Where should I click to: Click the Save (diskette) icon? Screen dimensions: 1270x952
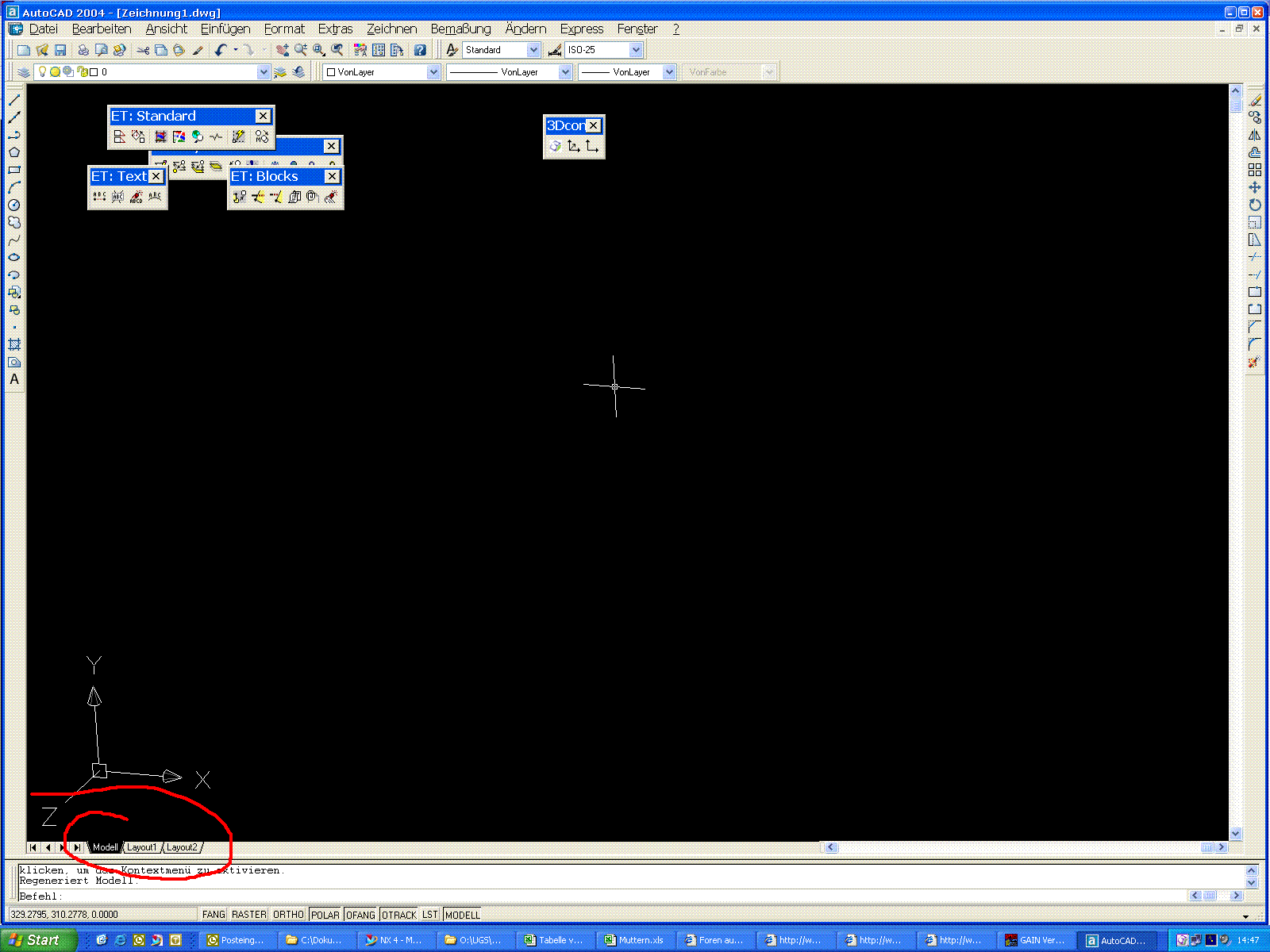60,50
